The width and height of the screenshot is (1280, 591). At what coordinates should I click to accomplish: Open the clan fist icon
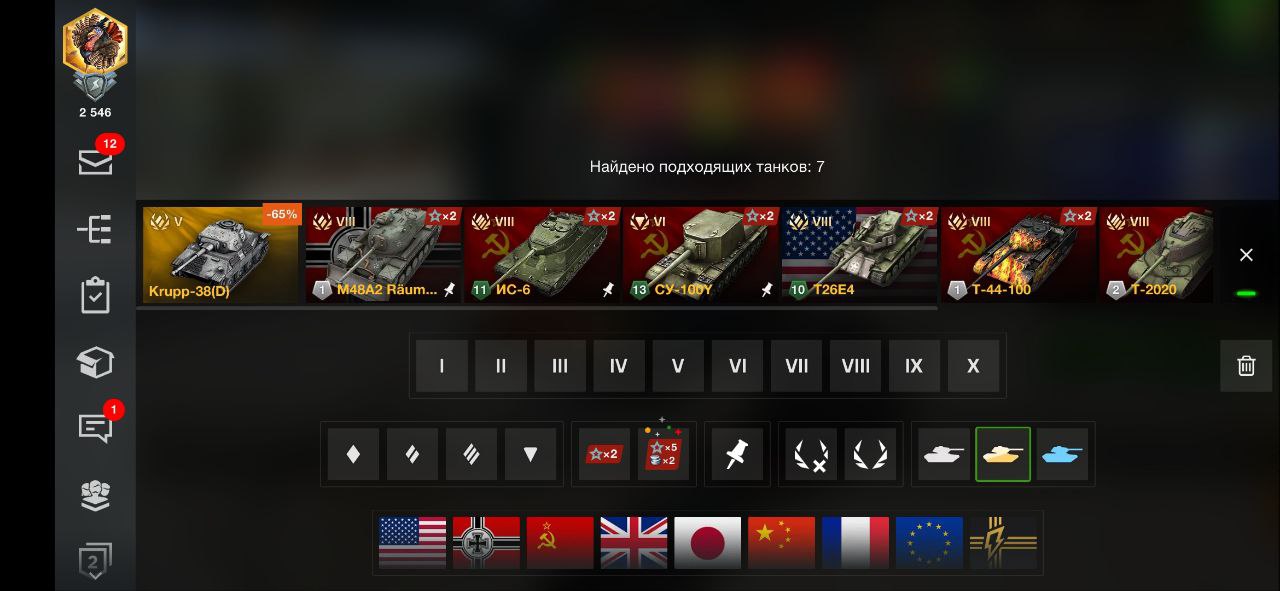click(95, 495)
